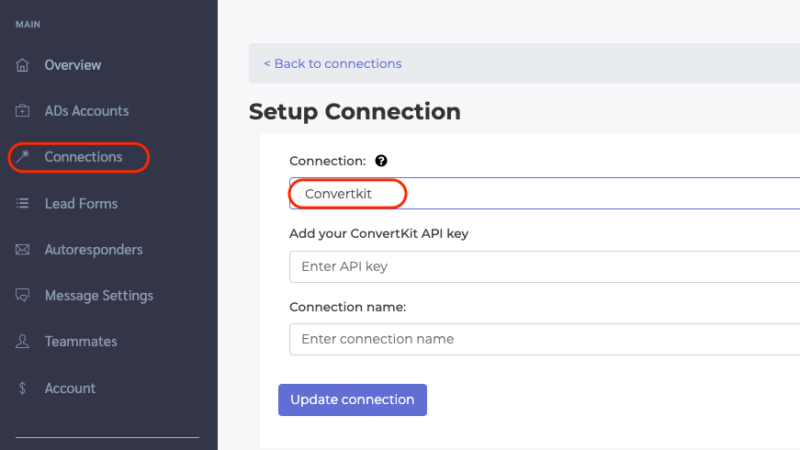Click the Message Settings chat bubble icon

click(22, 295)
